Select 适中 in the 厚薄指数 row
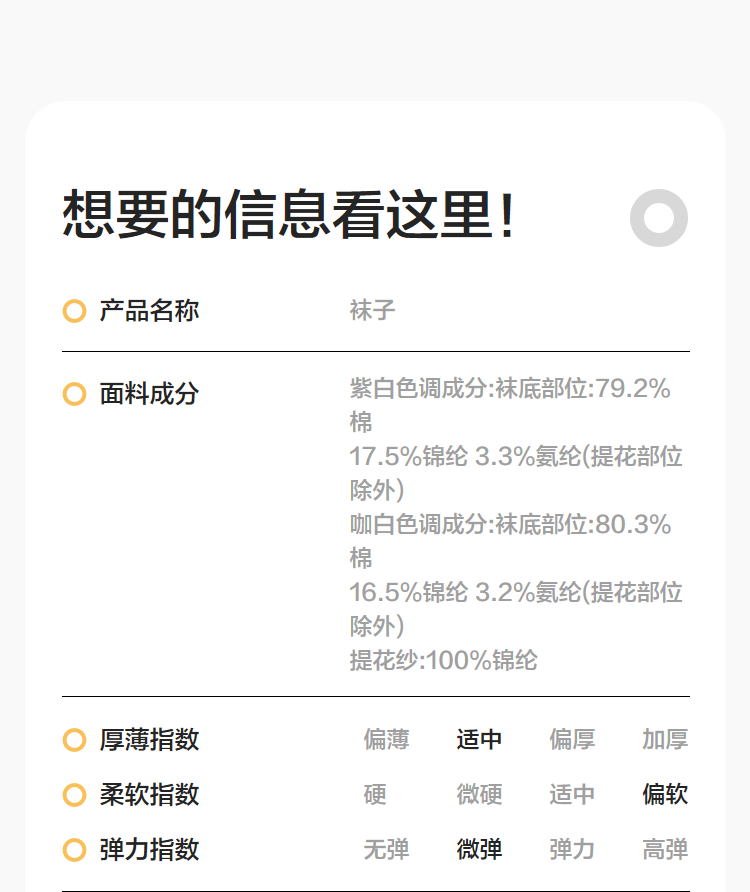Screen dimensions: 750x892 tap(479, 740)
